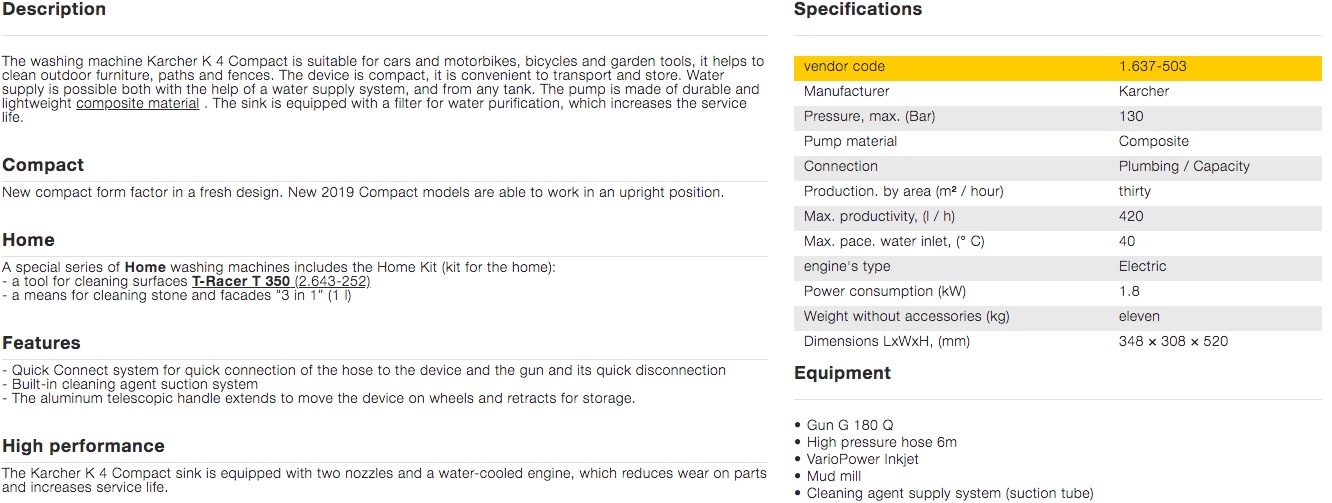The height and width of the screenshot is (503, 1332).
Task: Click the engine's type Electric value
Action: (1142, 267)
